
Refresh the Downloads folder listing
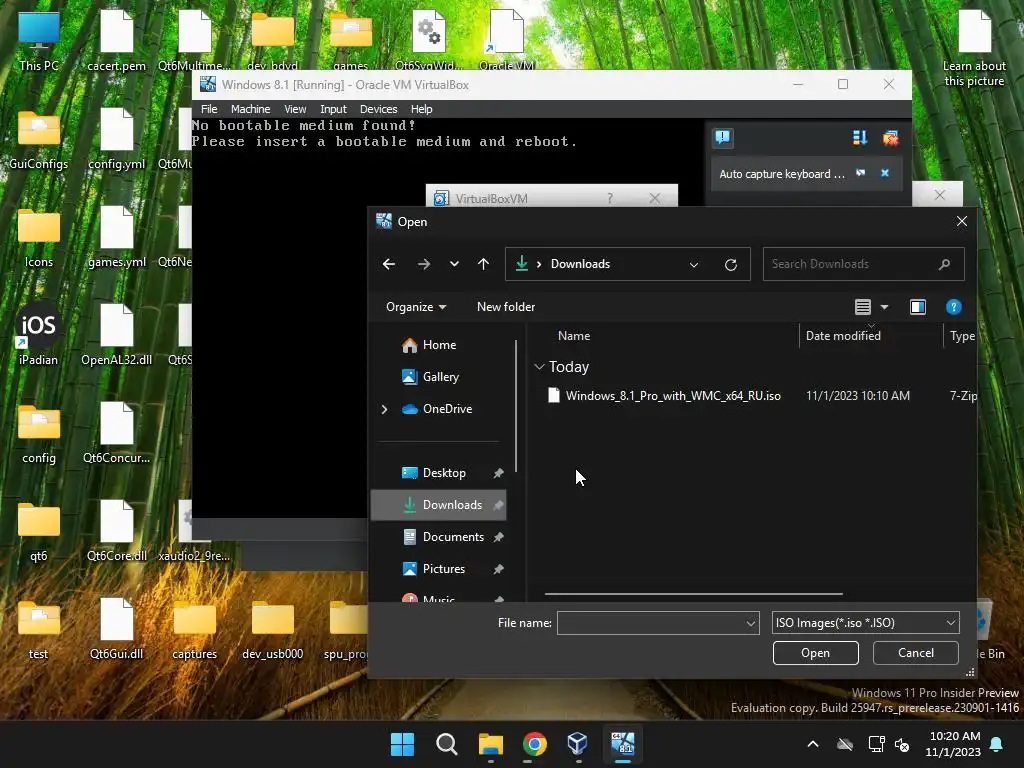(x=731, y=264)
